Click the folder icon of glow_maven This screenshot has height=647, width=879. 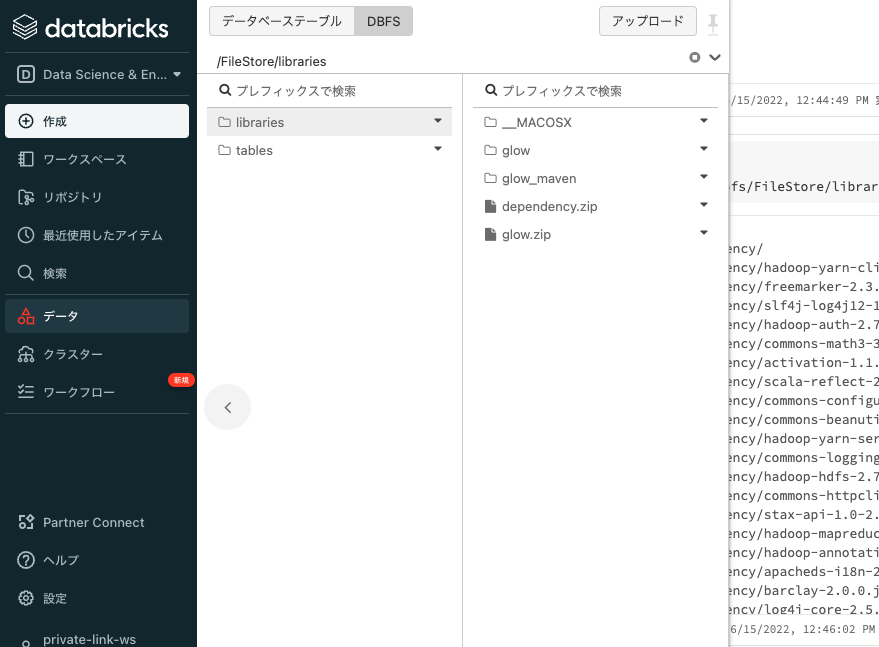(491, 178)
